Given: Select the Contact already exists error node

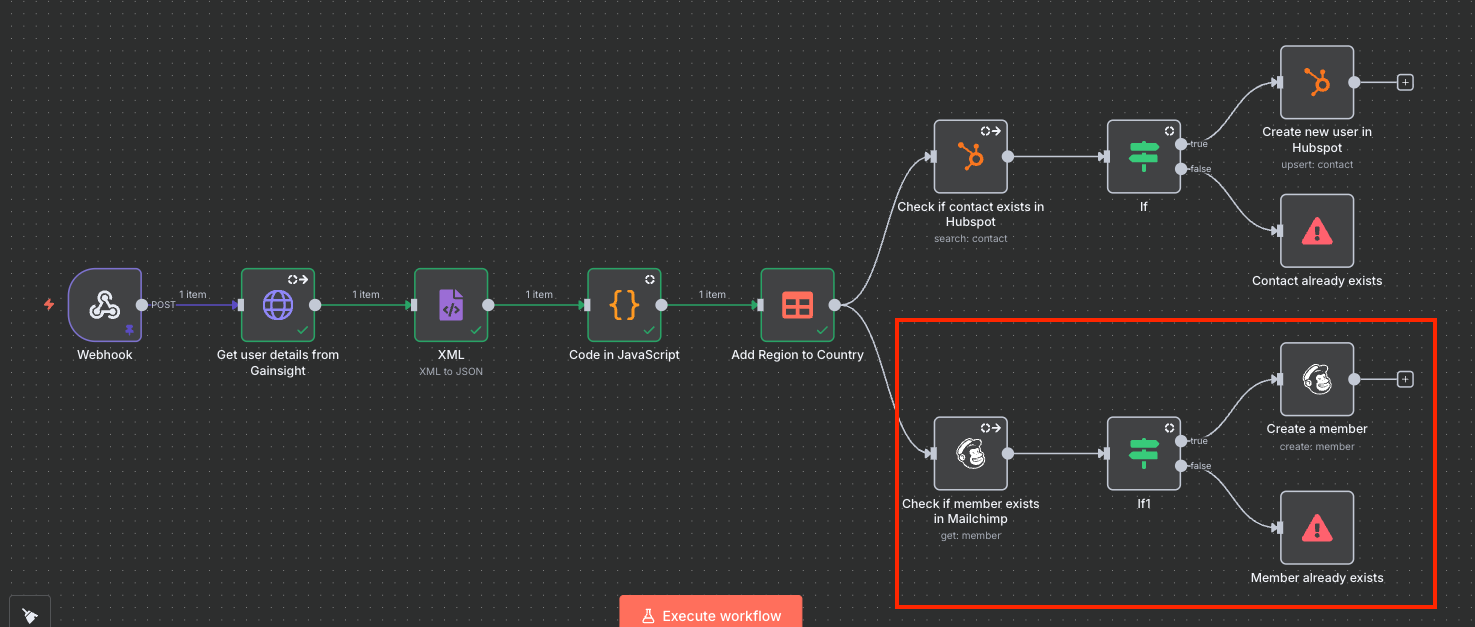Looking at the screenshot, I should (x=1317, y=231).
